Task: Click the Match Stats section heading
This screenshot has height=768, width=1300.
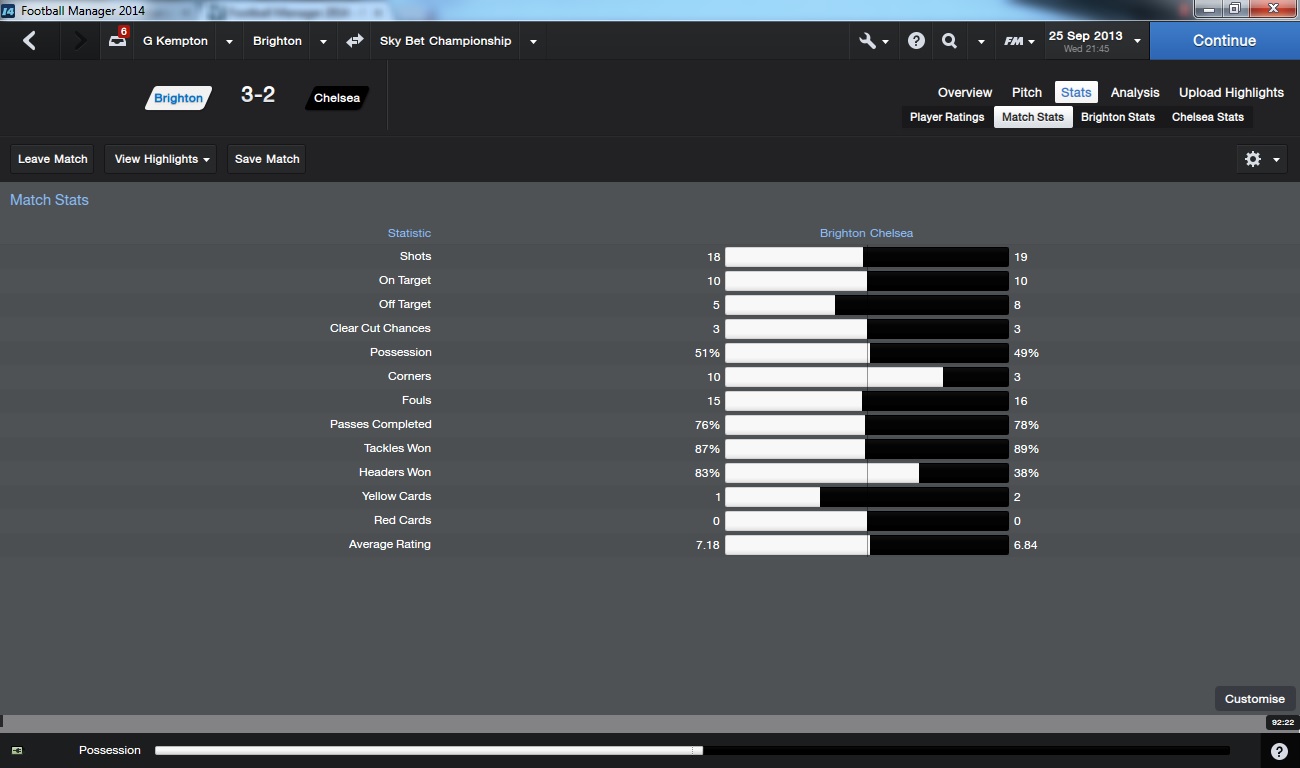Action: (49, 200)
